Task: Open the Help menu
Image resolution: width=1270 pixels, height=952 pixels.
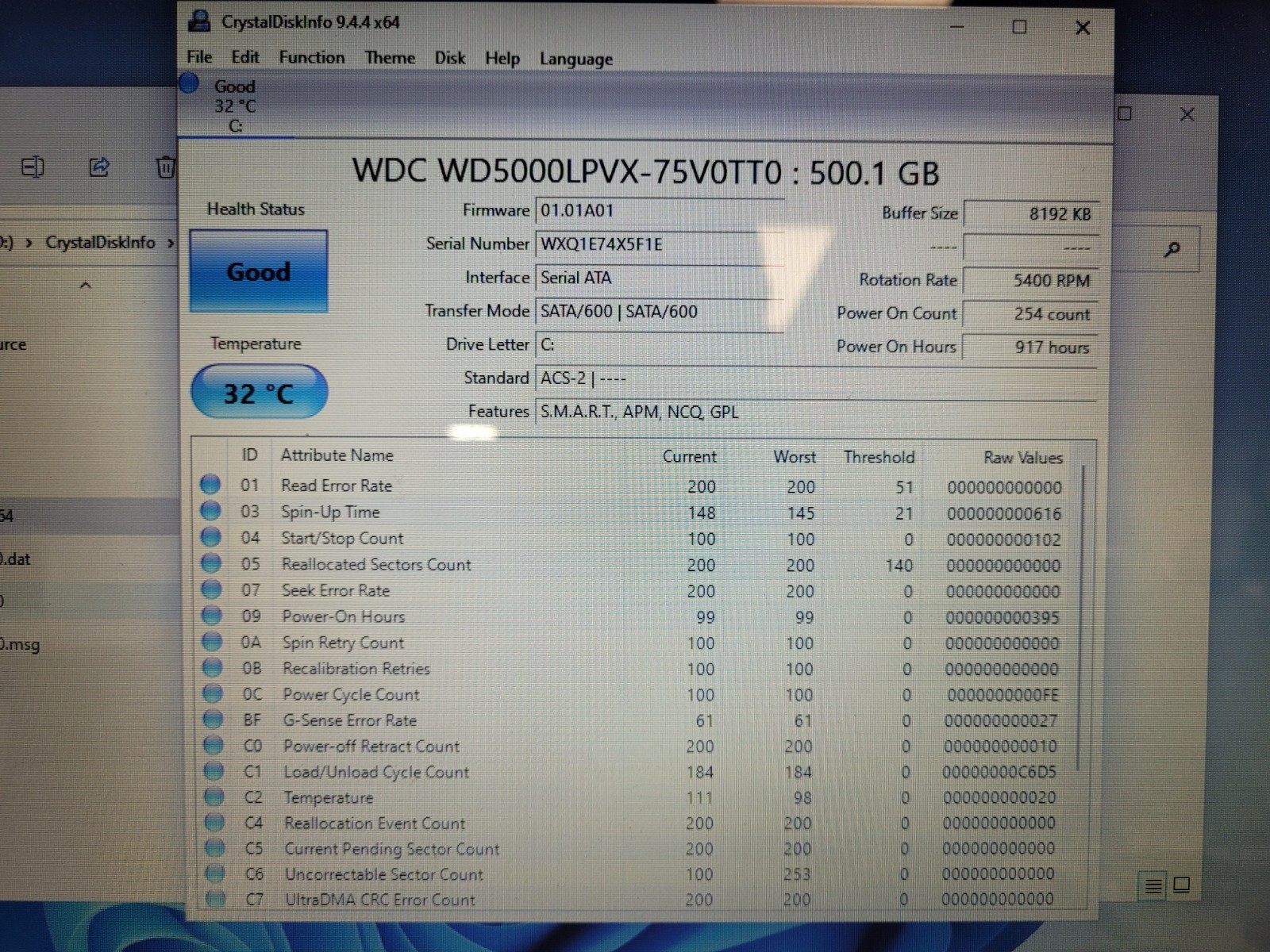Action: tap(502, 59)
